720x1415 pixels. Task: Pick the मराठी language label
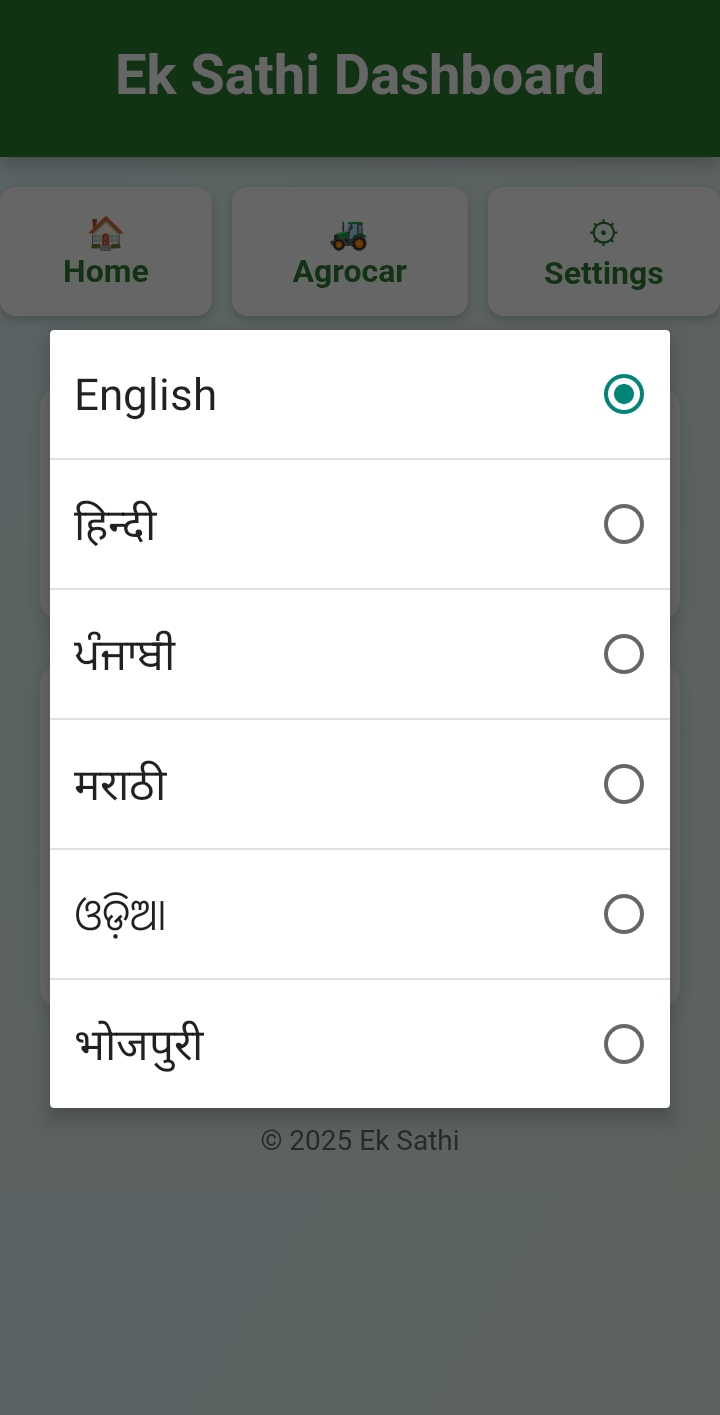(x=120, y=785)
